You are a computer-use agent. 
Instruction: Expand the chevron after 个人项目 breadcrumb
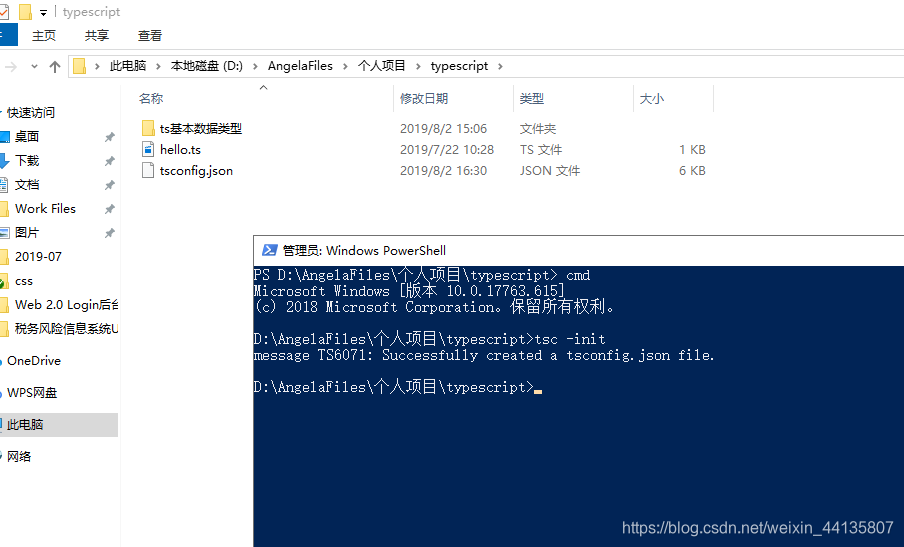419,66
